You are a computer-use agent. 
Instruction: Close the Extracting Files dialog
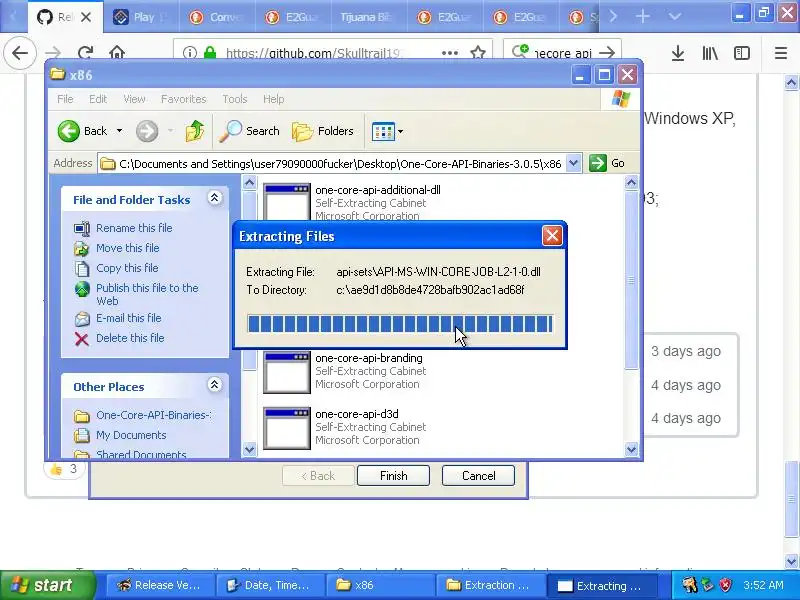point(552,236)
